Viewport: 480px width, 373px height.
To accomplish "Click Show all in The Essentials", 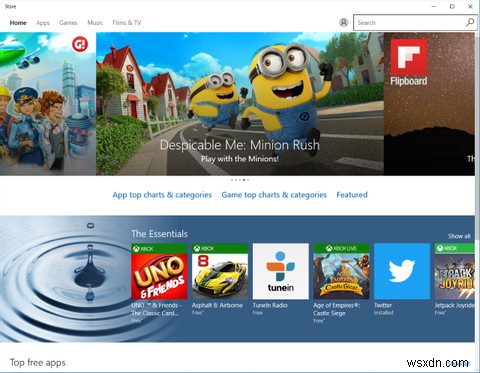I will [x=459, y=236].
